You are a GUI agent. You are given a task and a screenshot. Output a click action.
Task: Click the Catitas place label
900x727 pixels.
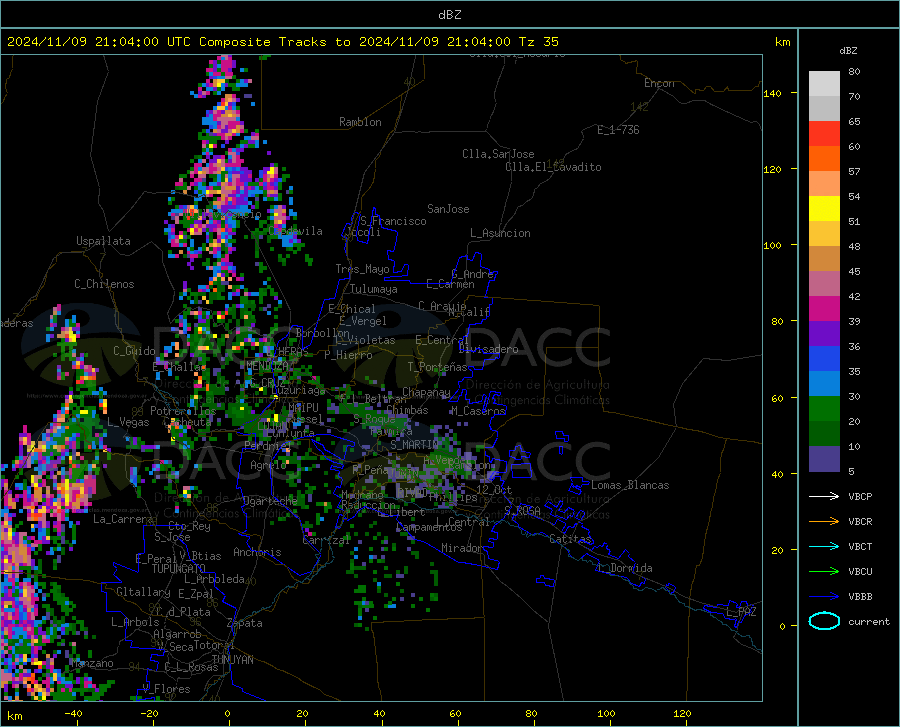tap(571, 539)
